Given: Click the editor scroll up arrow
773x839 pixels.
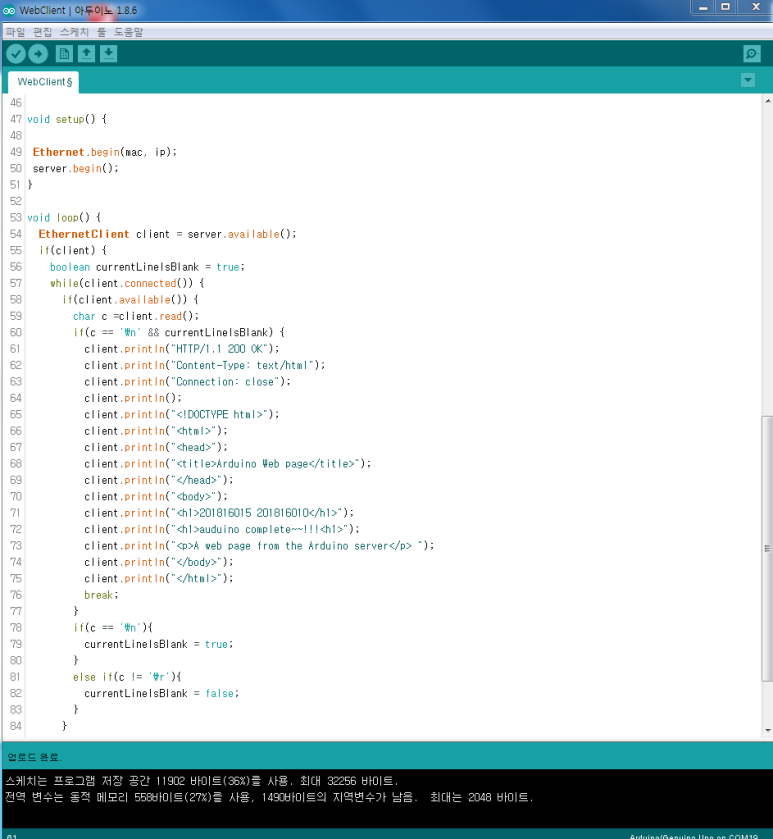Looking at the screenshot, I should [x=768, y=101].
